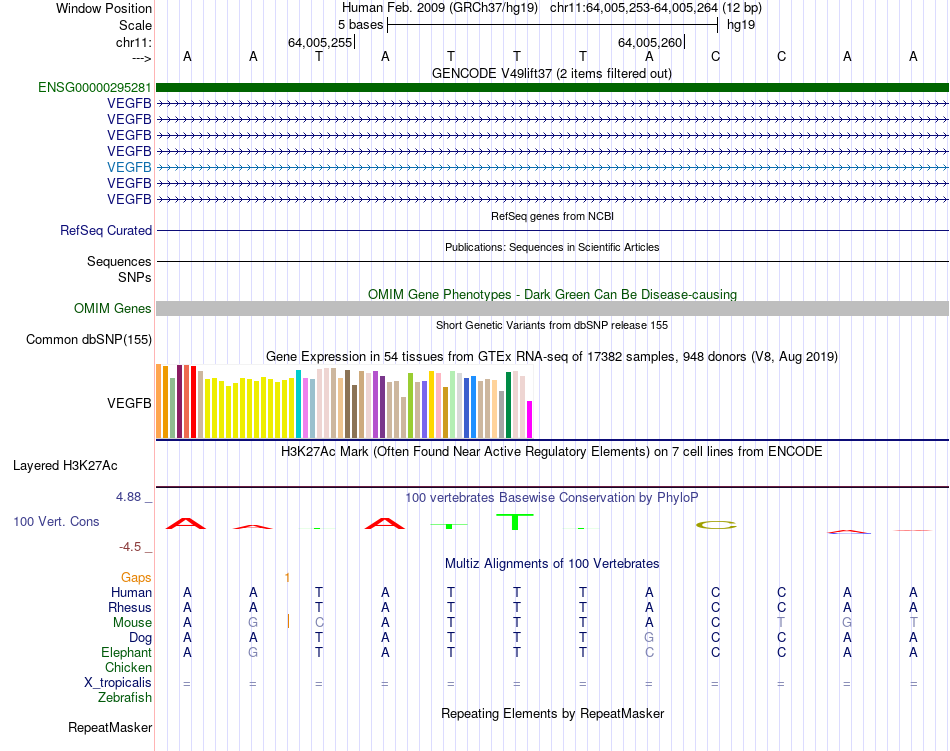Image resolution: width=950 pixels, height=751 pixels.
Task: Click the X_tropicalis species label
Action: coord(118,683)
